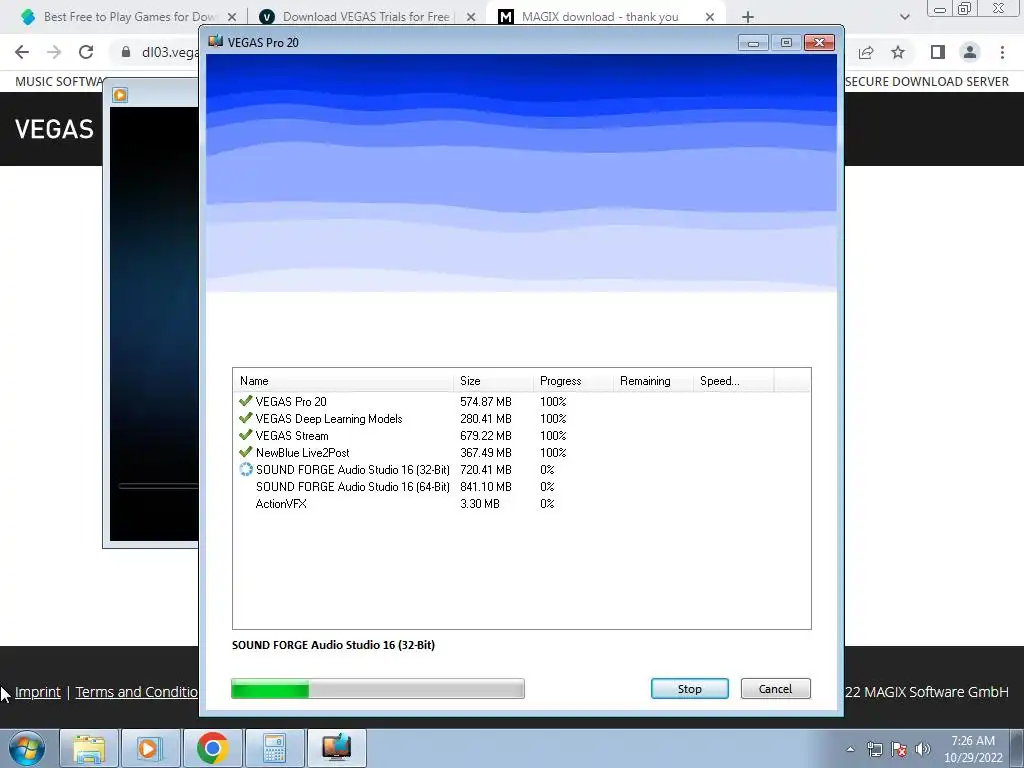Click green checkmark next to VEGAS Pro 20
The height and width of the screenshot is (768, 1024).
(x=246, y=400)
